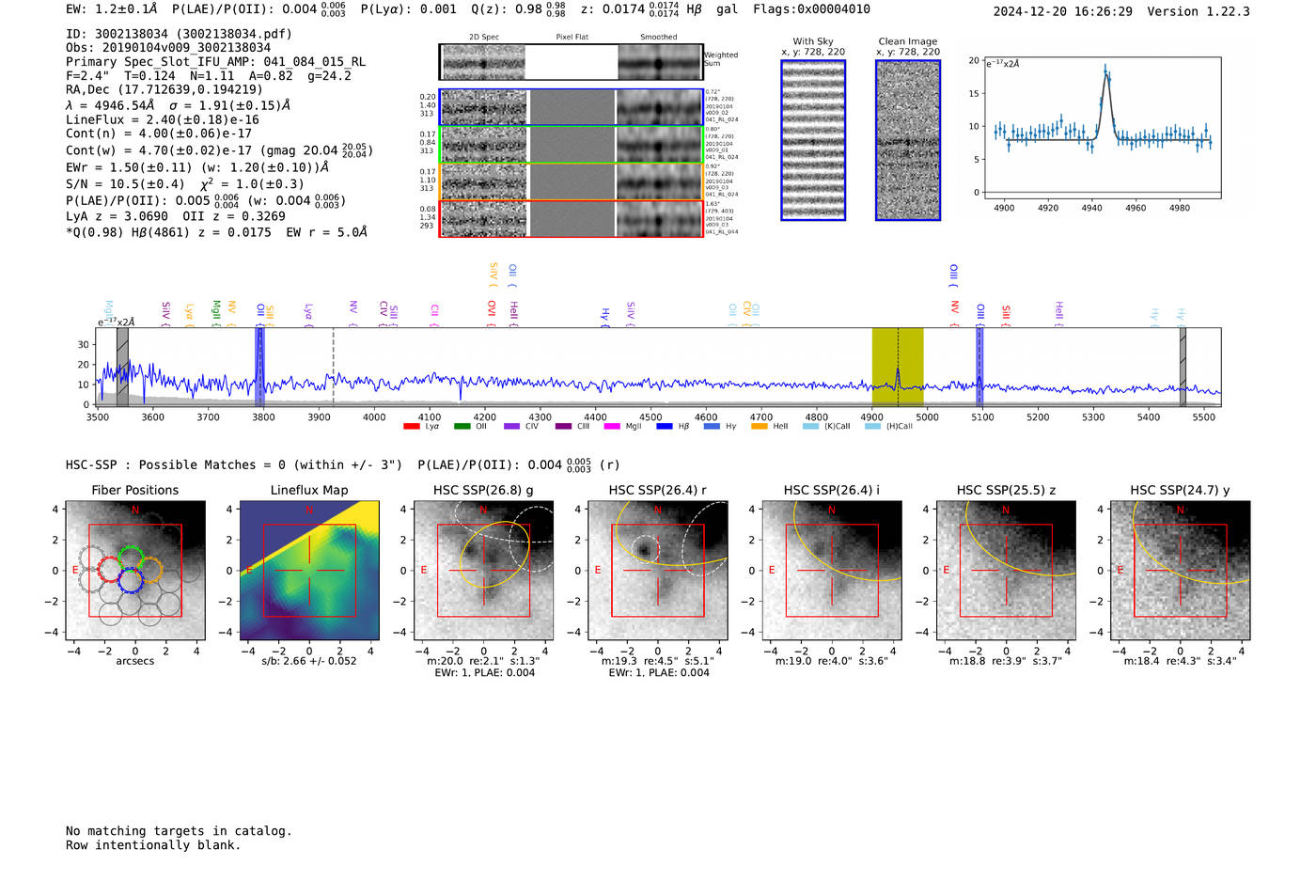The image size is (1316, 896).
Task: Select the HSC SSP(26.8) g image
Action: pyautogui.click(x=483, y=570)
